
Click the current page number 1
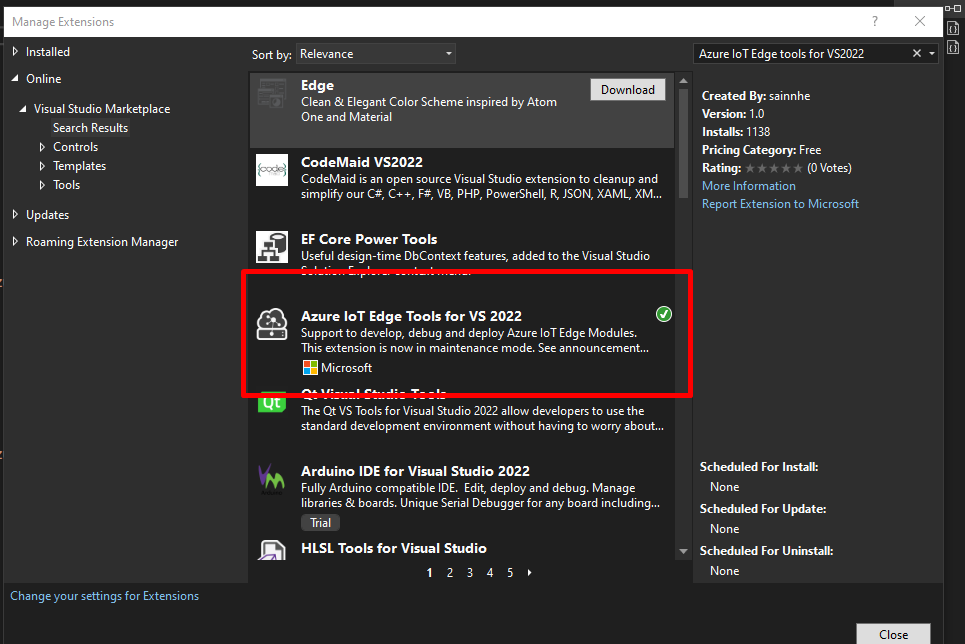point(430,573)
